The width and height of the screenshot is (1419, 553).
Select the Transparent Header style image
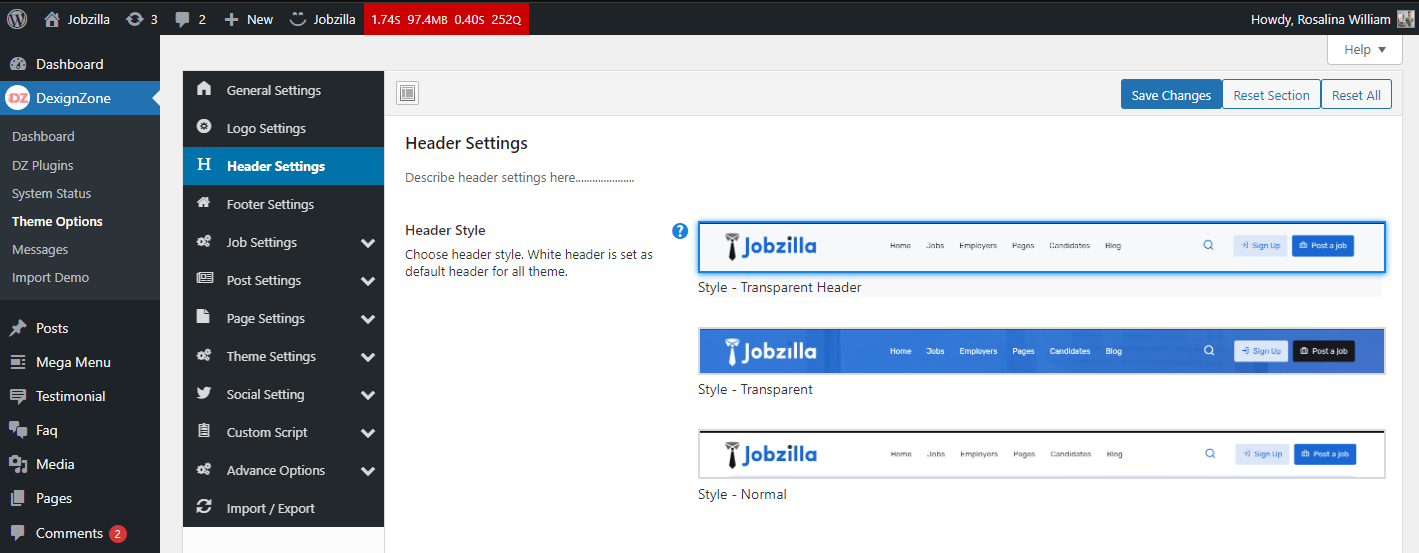pos(1041,247)
